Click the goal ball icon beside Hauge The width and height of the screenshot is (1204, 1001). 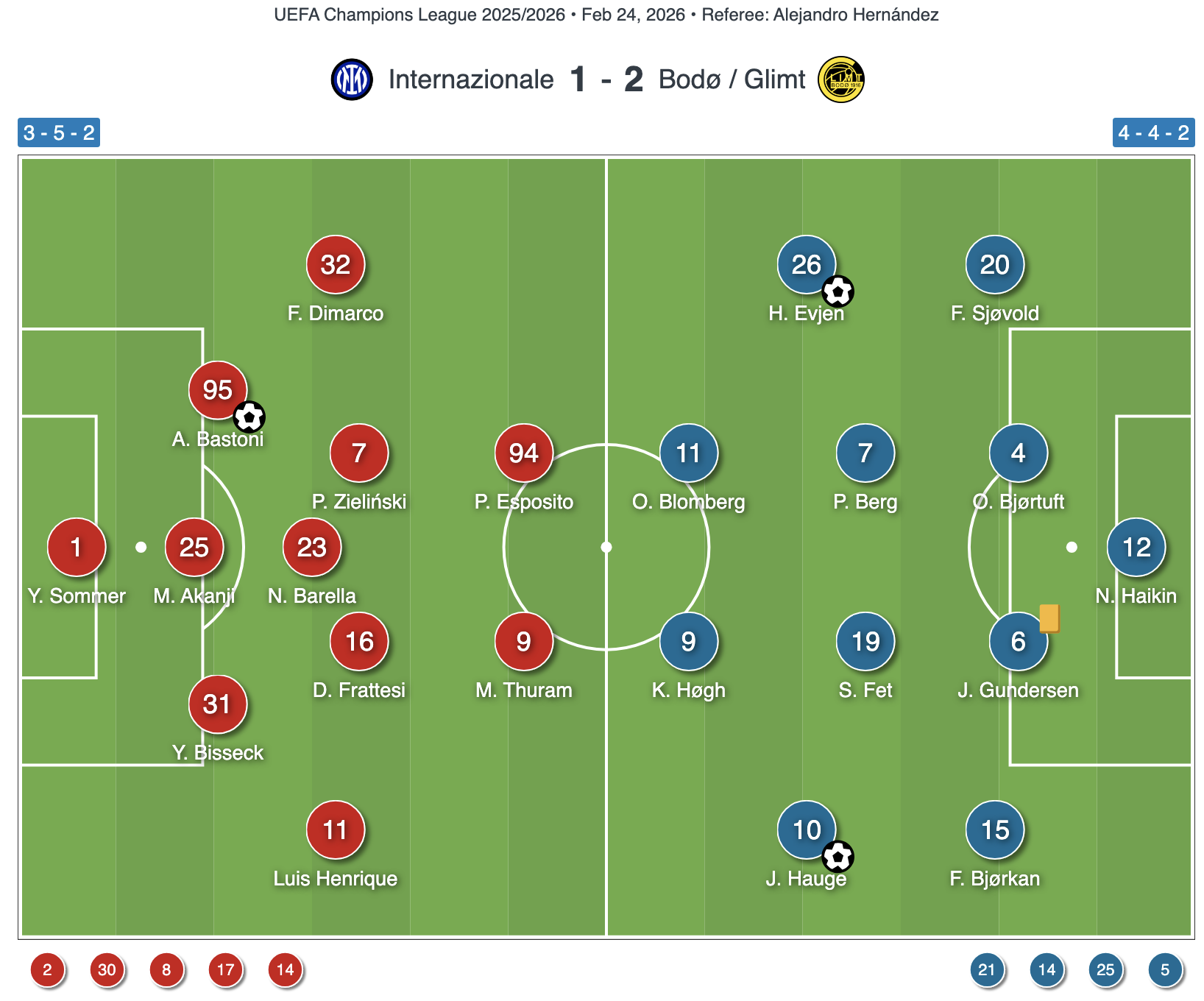tap(838, 857)
